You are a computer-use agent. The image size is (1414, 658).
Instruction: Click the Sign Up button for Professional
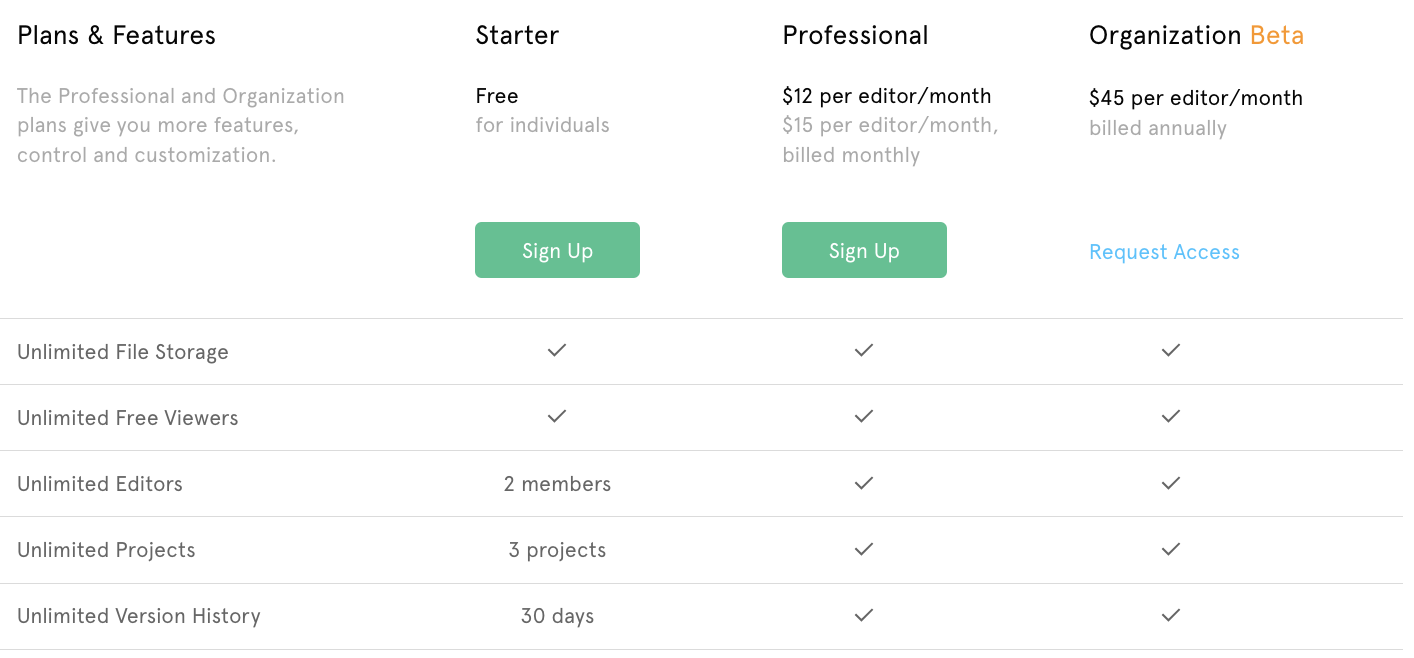click(864, 250)
